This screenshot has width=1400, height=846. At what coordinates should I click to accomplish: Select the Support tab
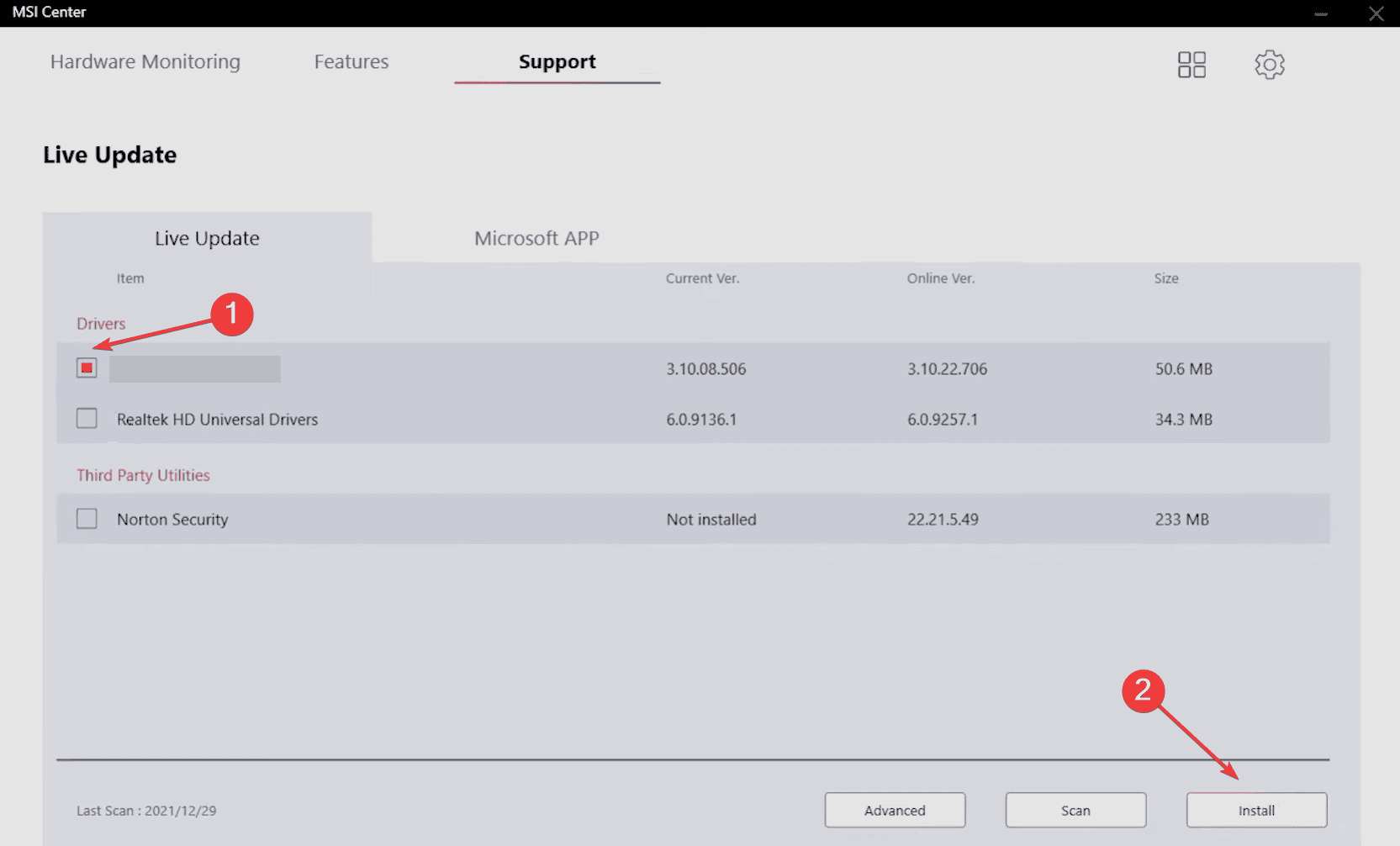pos(557,61)
